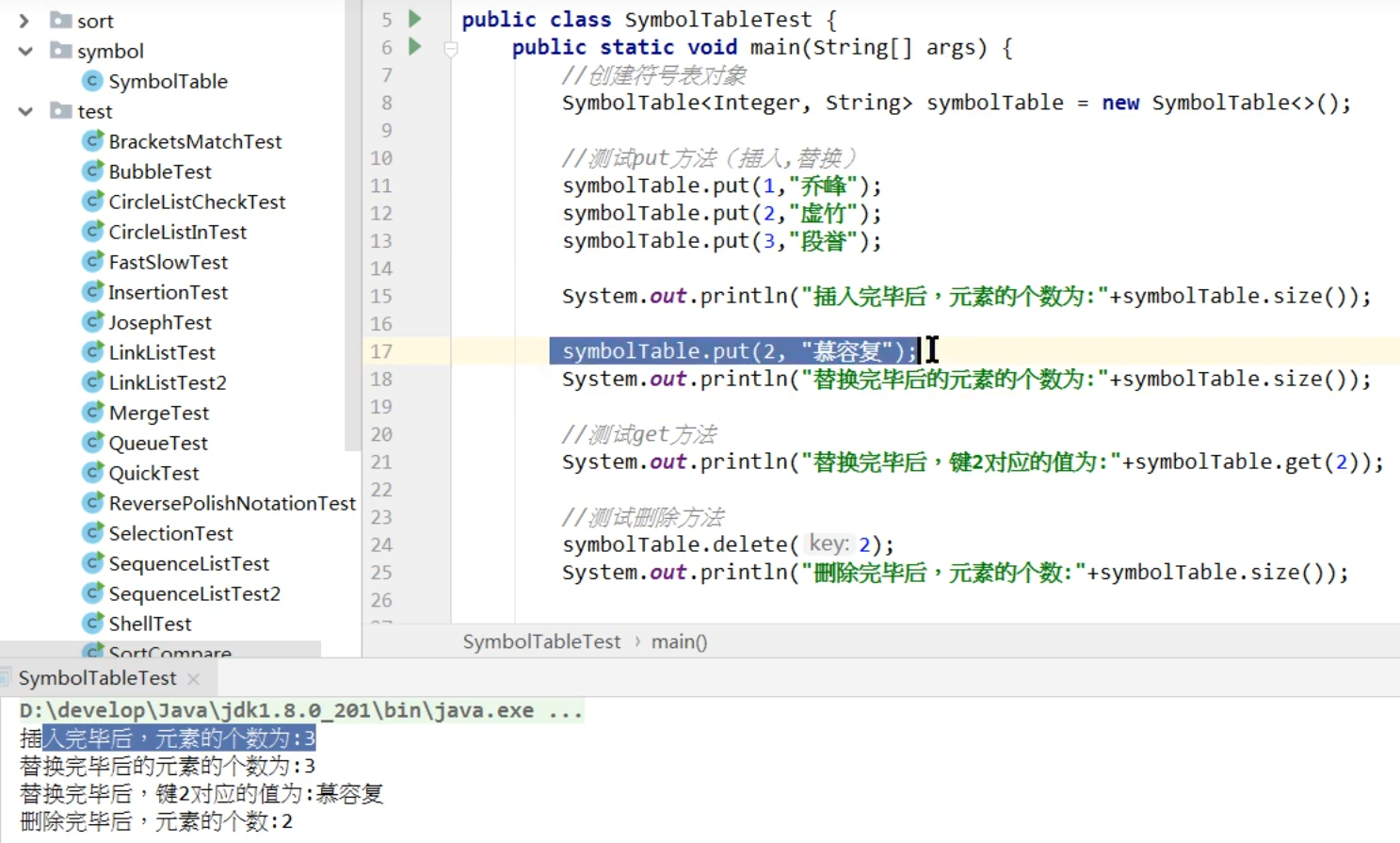This screenshot has height=843, width=1400.
Task: Click the SelectionTest class icon
Action: (92, 532)
